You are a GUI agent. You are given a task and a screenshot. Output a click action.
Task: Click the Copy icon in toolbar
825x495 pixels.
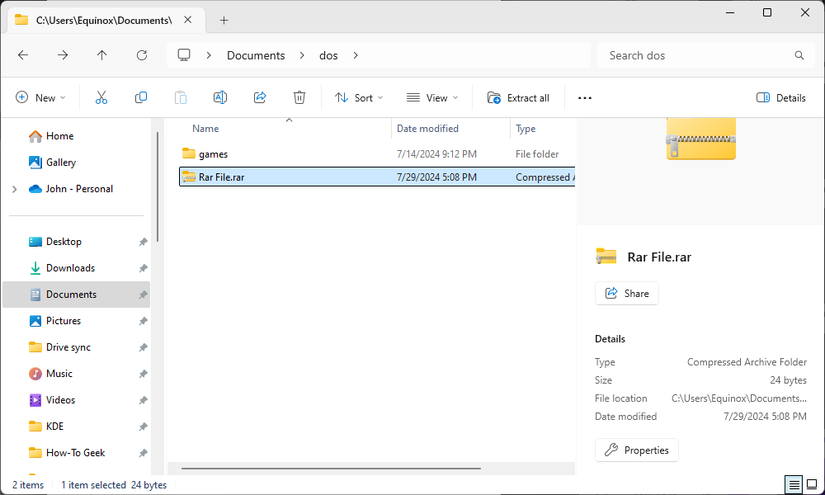141,98
